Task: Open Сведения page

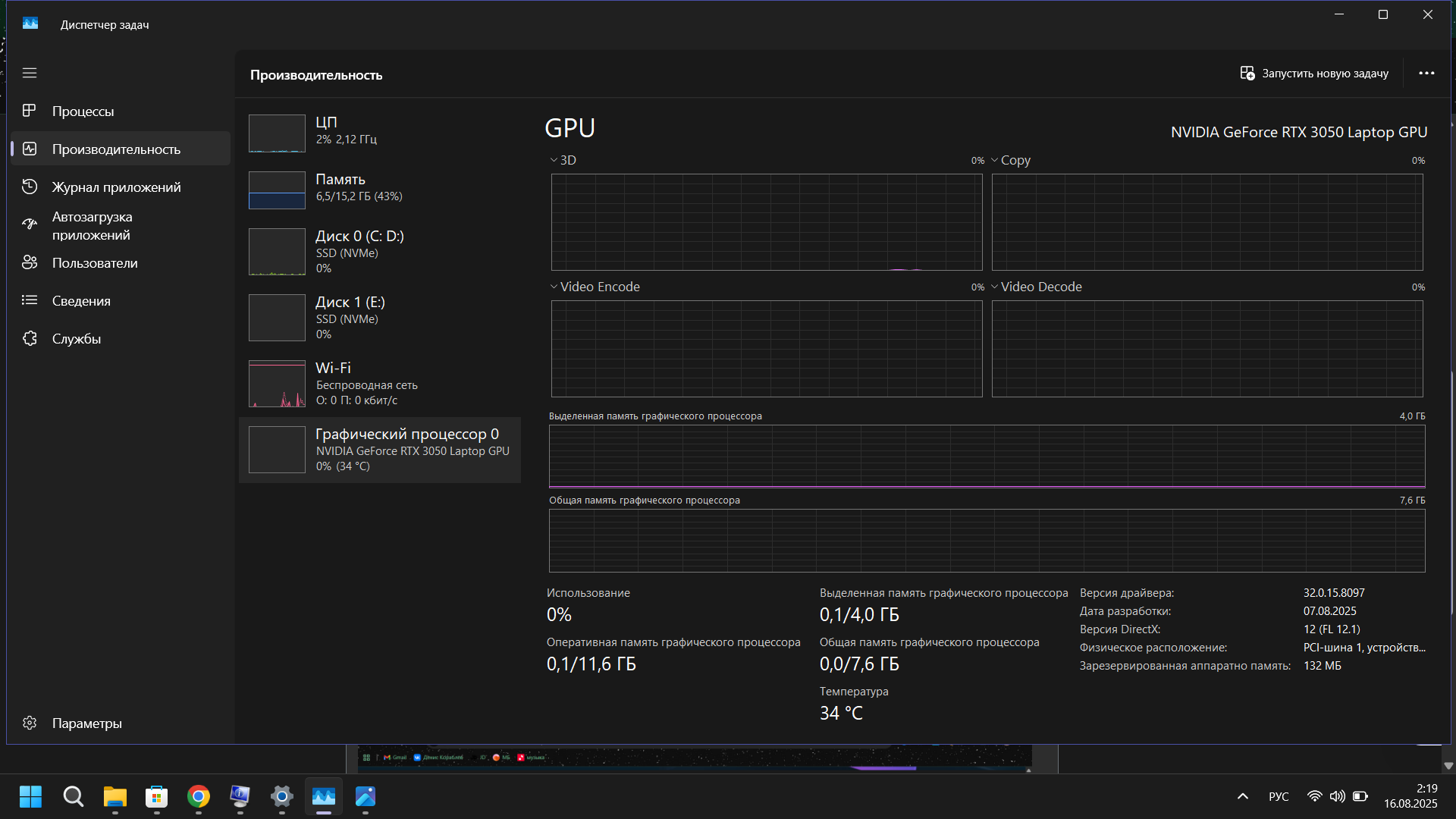Action: coord(121,300)
